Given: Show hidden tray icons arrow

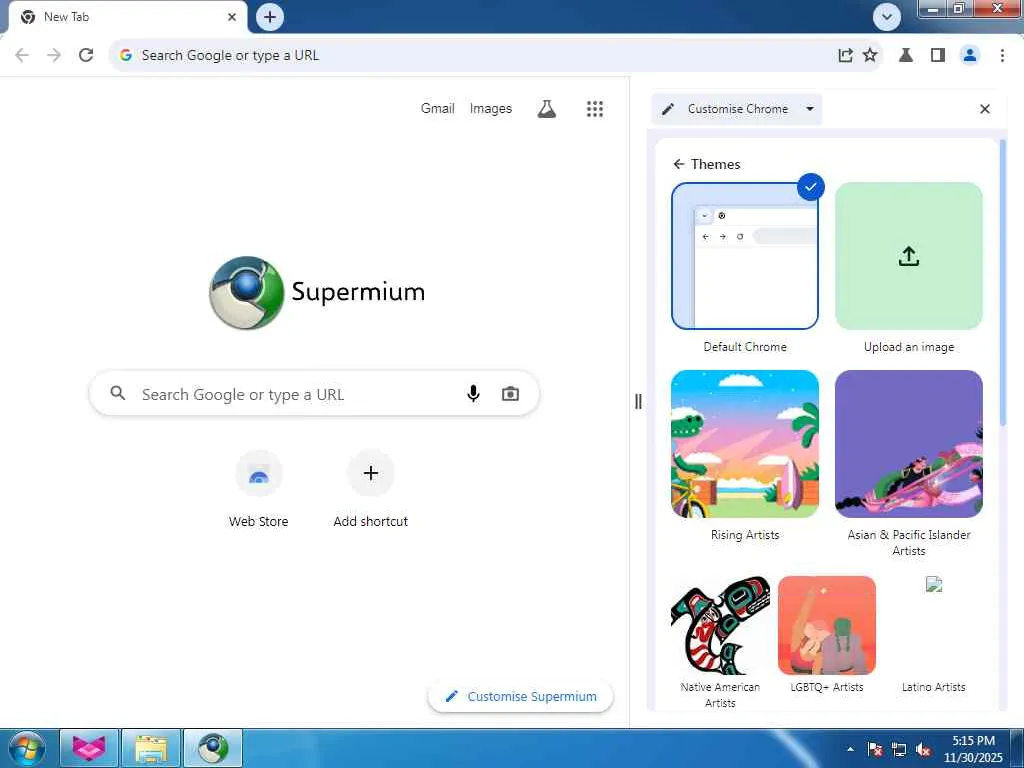Looking at the screenshot, I should coord(850,749).
